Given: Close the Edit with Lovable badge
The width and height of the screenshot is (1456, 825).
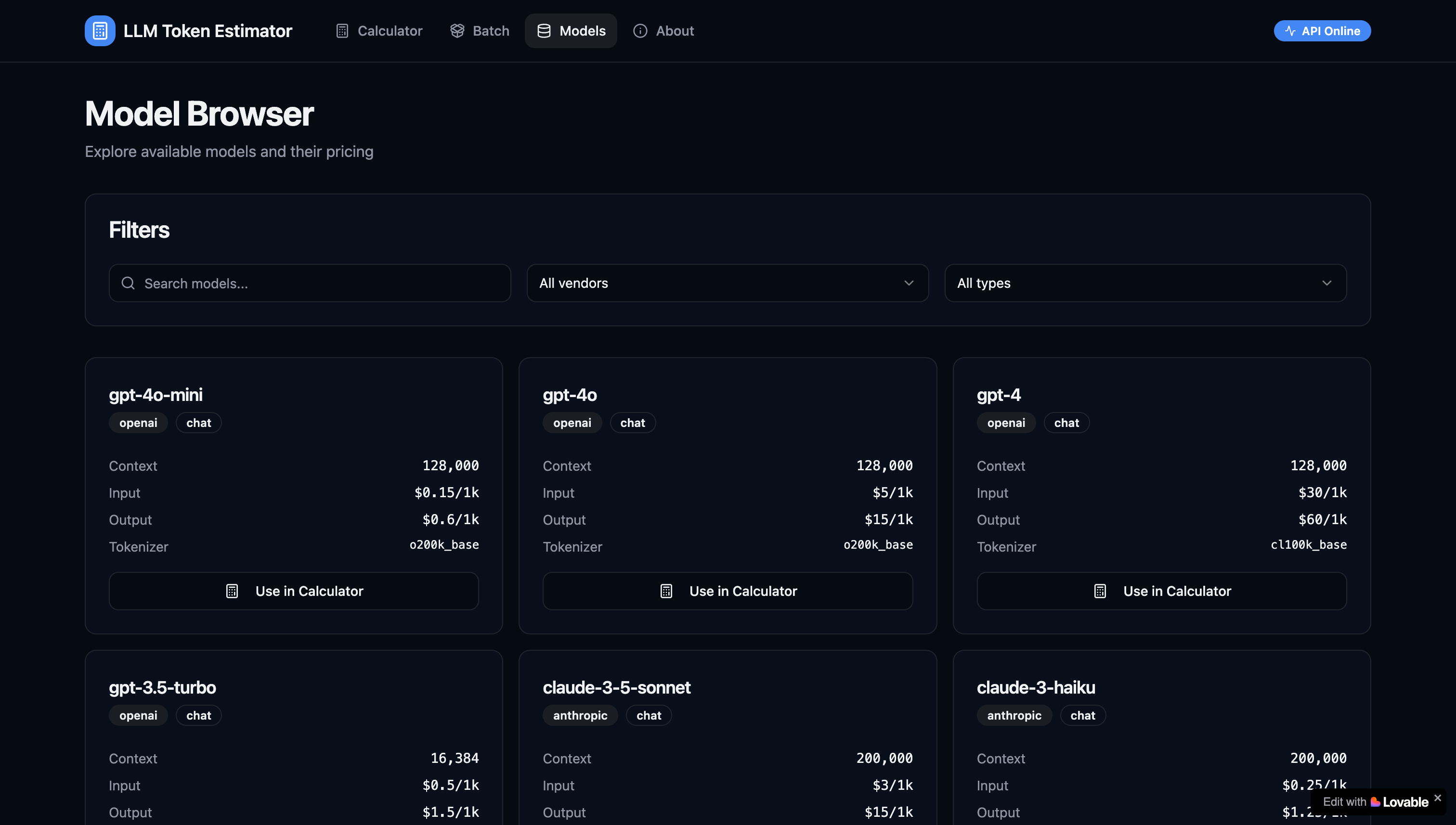Looking at the screenshot, I should click(x=1438, y=798).
